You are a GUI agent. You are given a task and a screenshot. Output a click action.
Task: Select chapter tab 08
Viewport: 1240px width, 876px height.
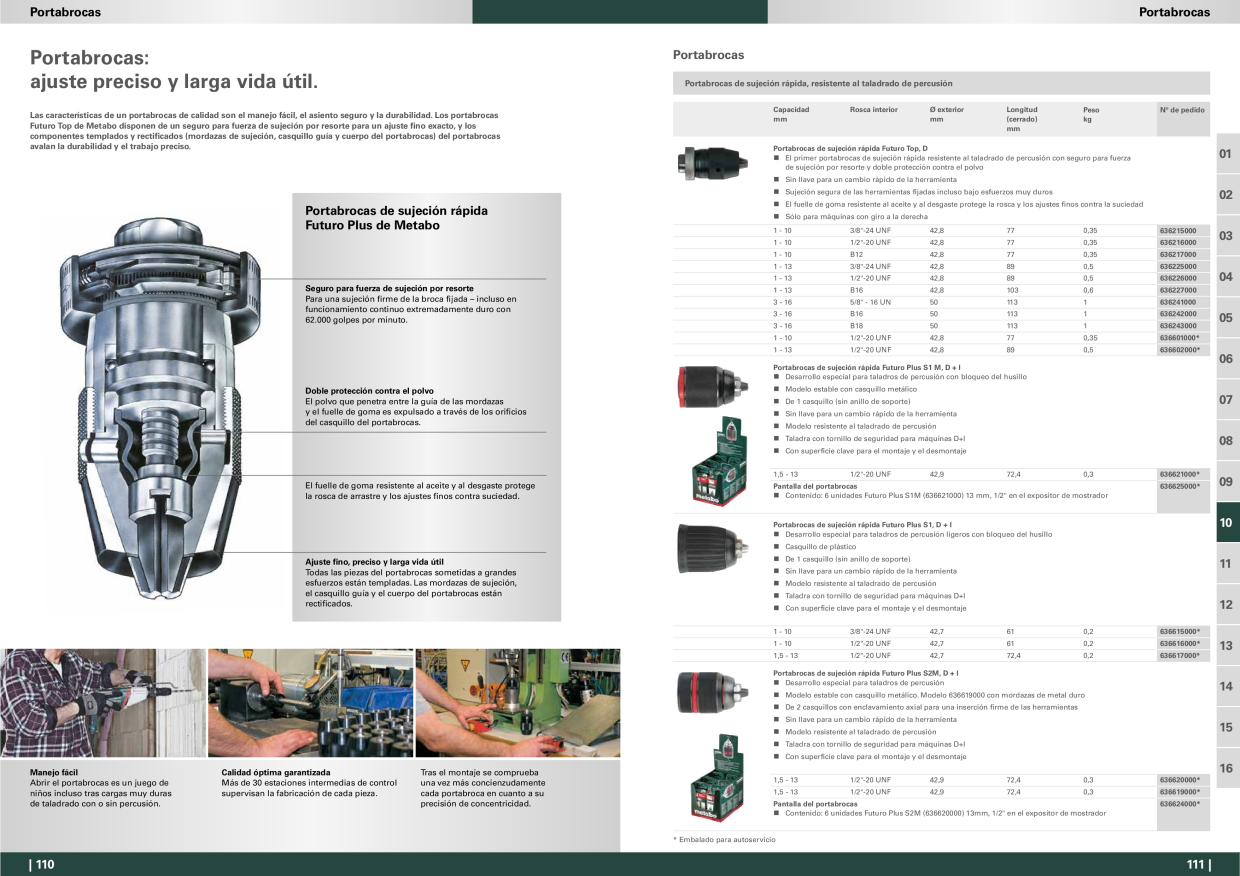pos(1227,441)
